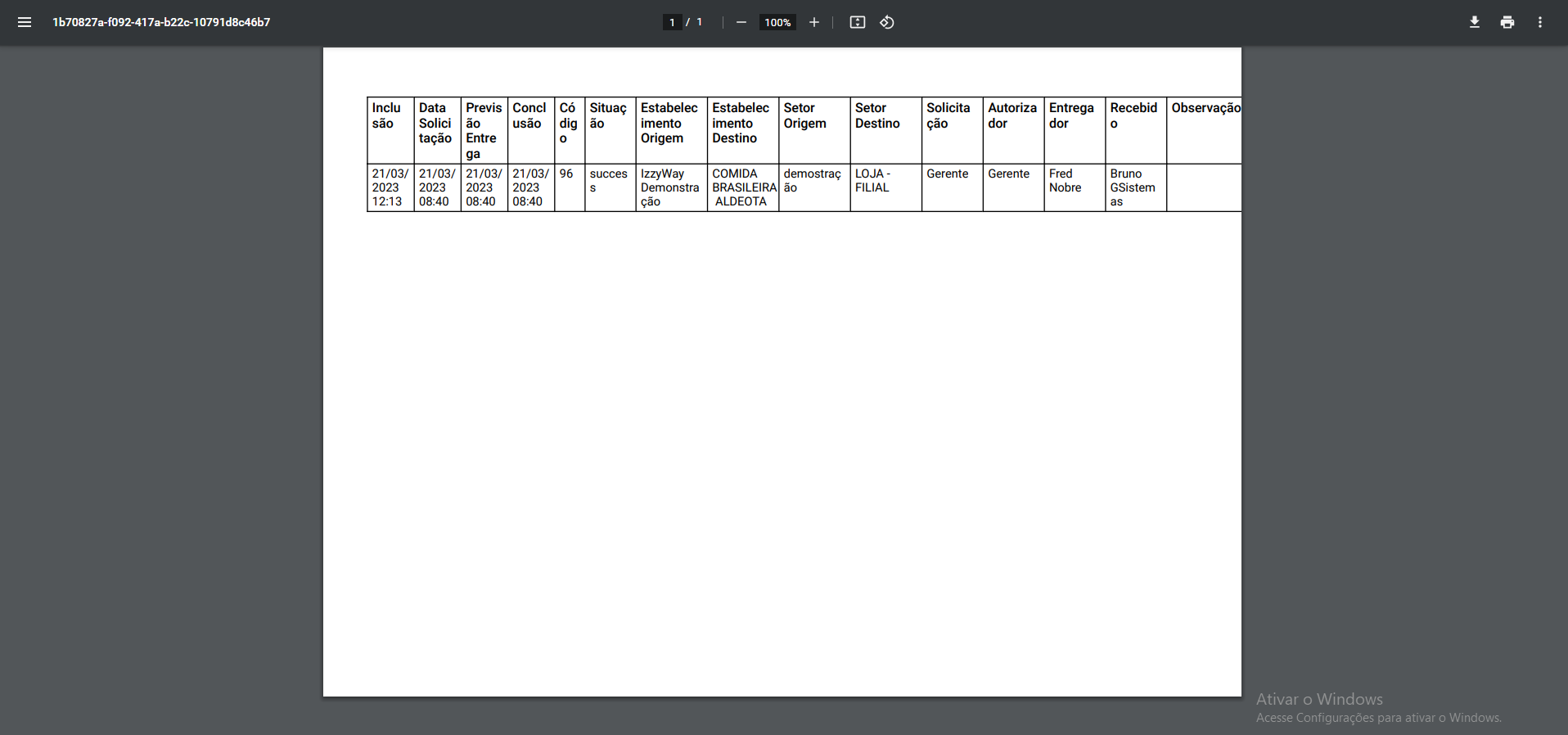Select the current page number field
The height and width of the screenshot is (735, 1568).
[672, 22]
